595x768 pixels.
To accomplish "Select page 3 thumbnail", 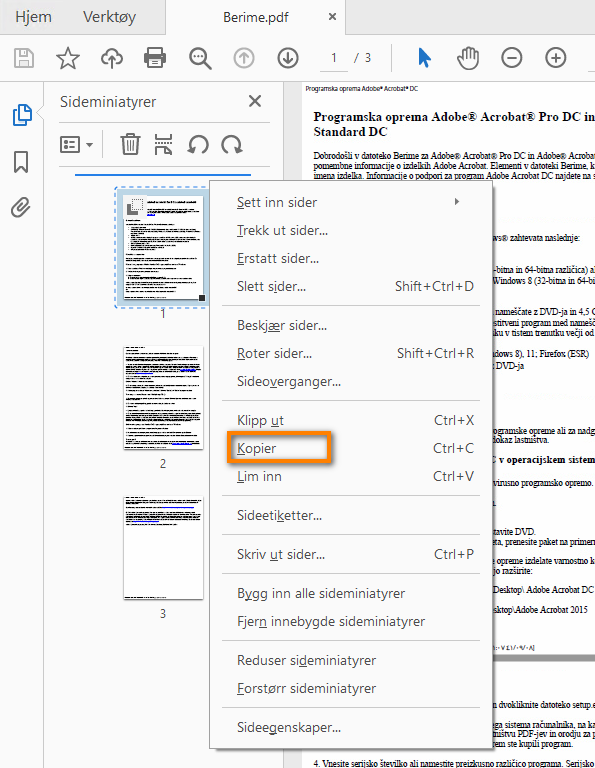I will pyautogui.click(x=163, y=548).
